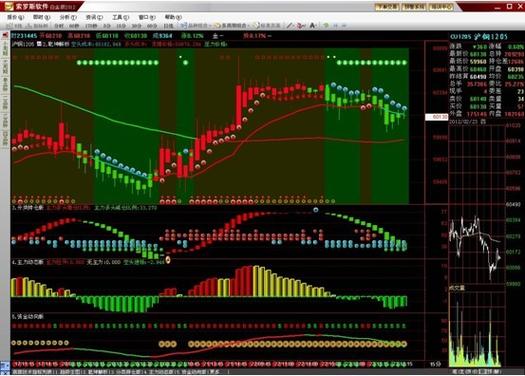Click the third gold title bar button

pos(441,7)
